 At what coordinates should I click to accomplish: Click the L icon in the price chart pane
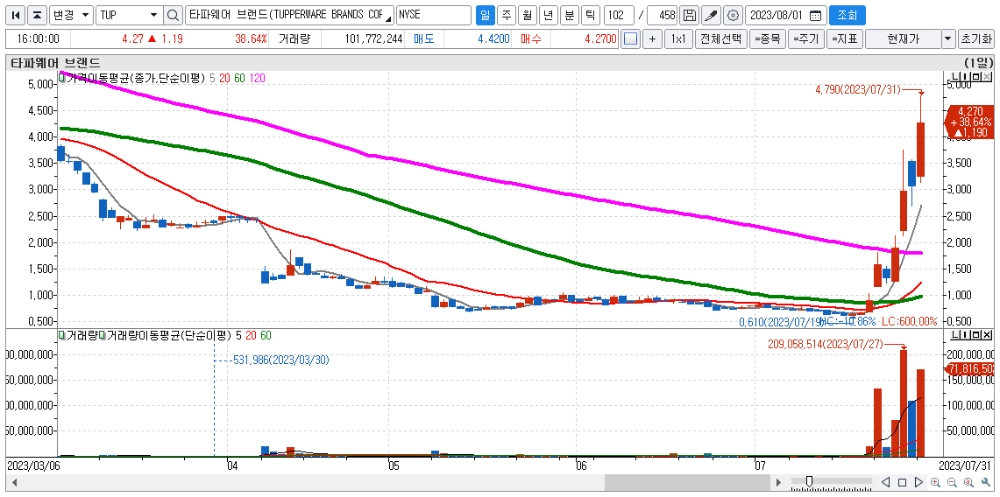pos(955,77)
